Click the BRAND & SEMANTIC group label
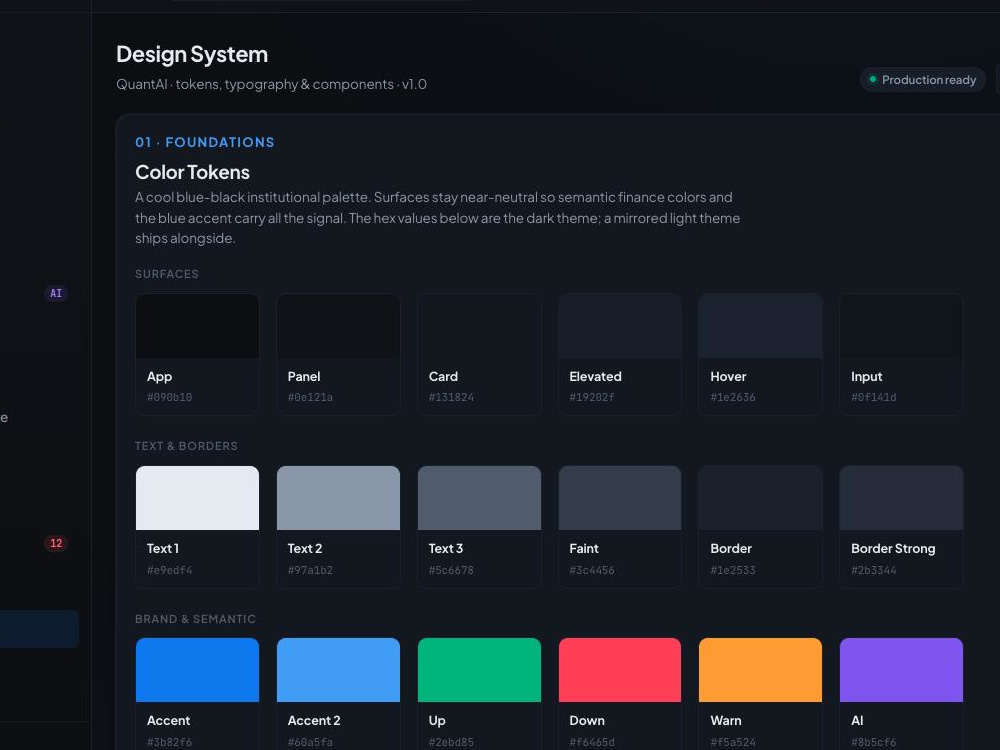This screenshot has height=750, width=1000. click(195, 619)
